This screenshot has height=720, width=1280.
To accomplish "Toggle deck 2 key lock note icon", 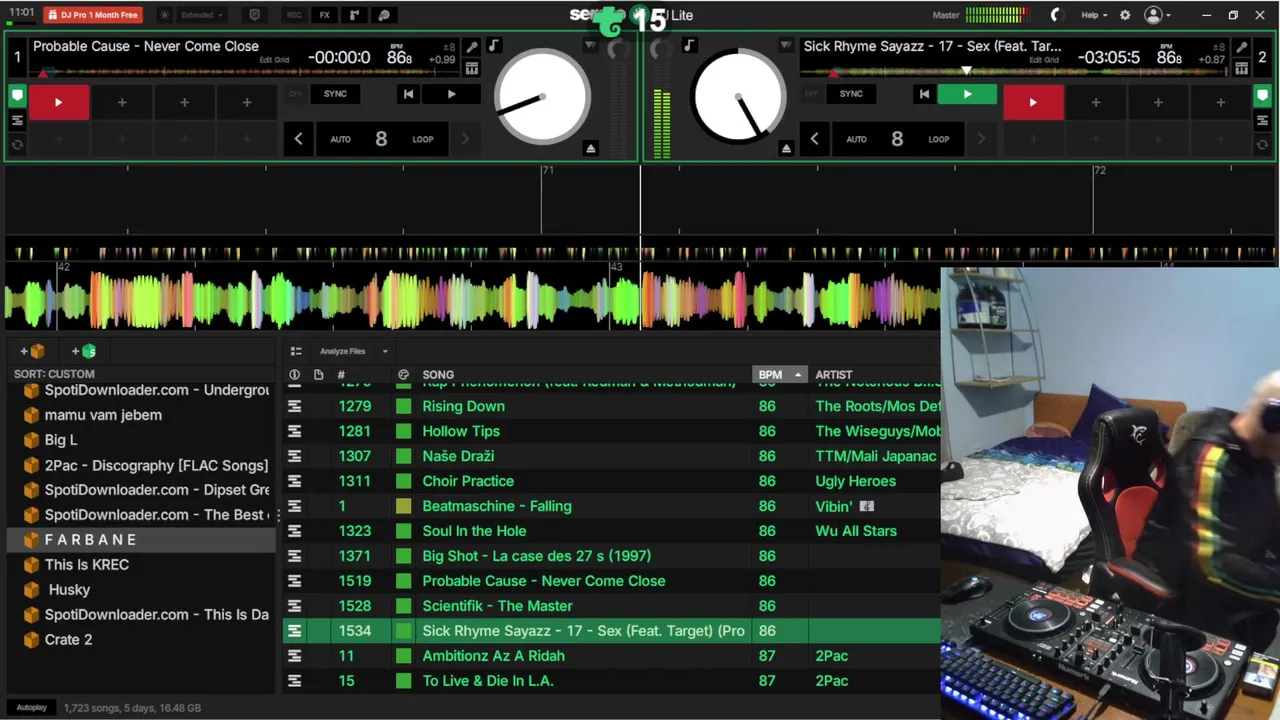I will pos(689,46).
